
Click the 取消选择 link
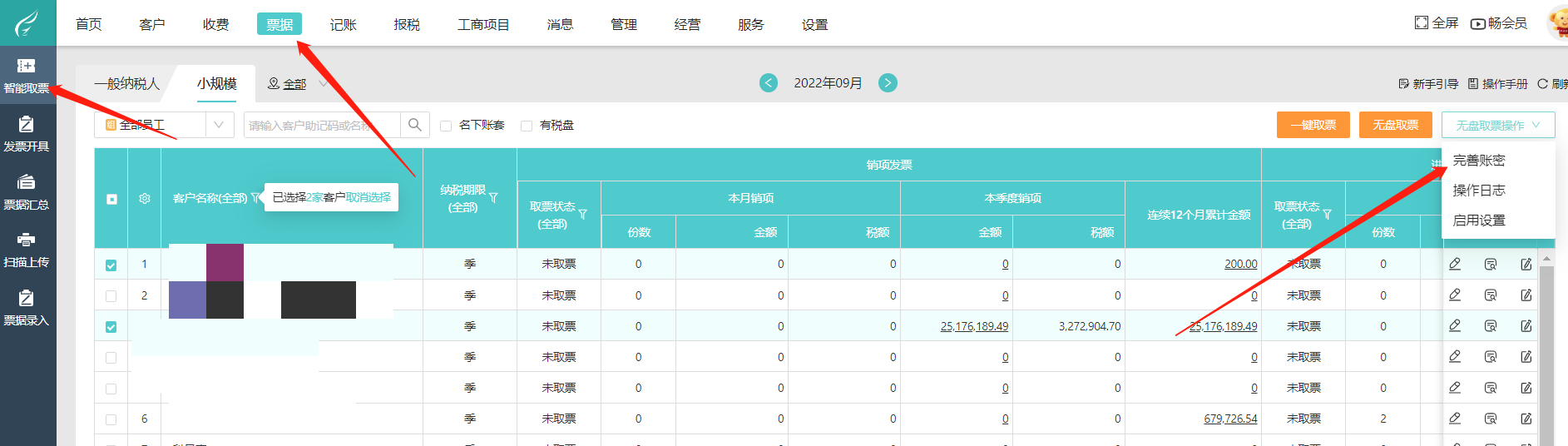point(369,197)
